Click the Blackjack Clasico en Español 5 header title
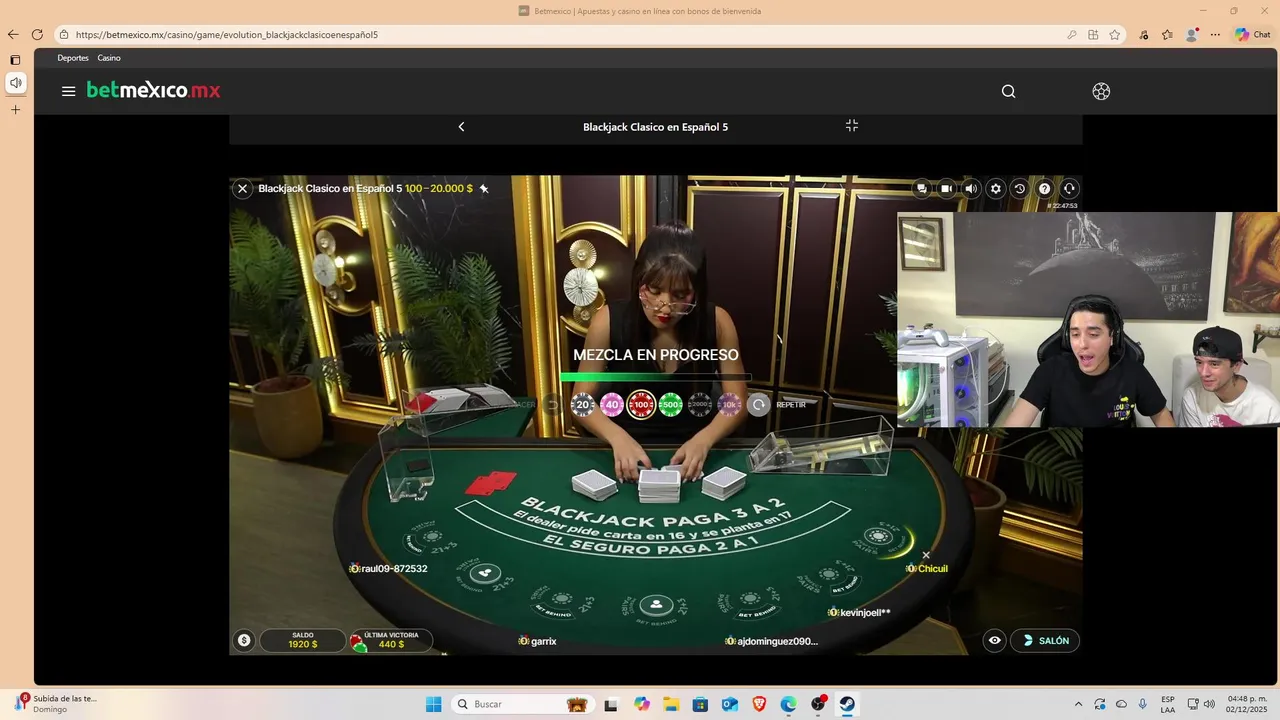The height and width of the screenshot is (720, 1280). [655, 127]
